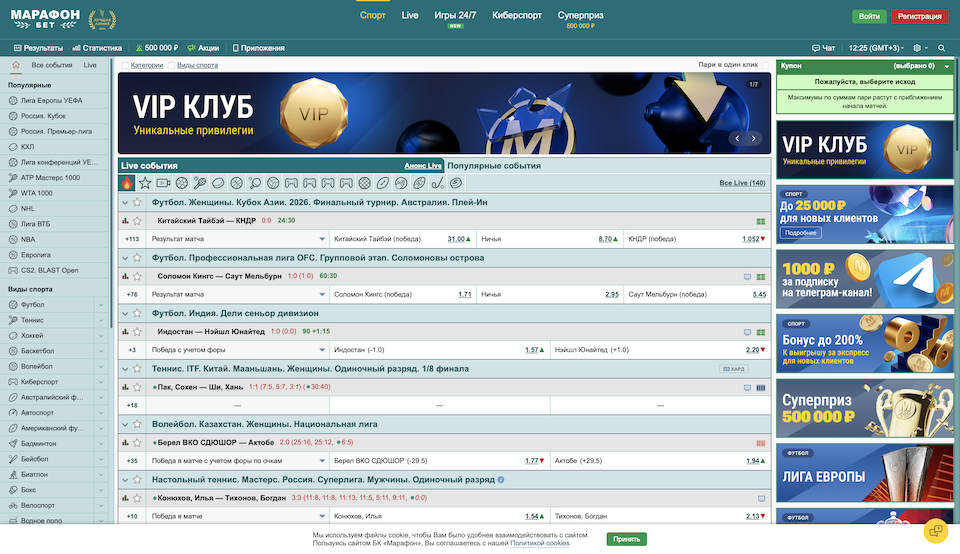
Task: Check the Категории checkbox
Action: 124,65
